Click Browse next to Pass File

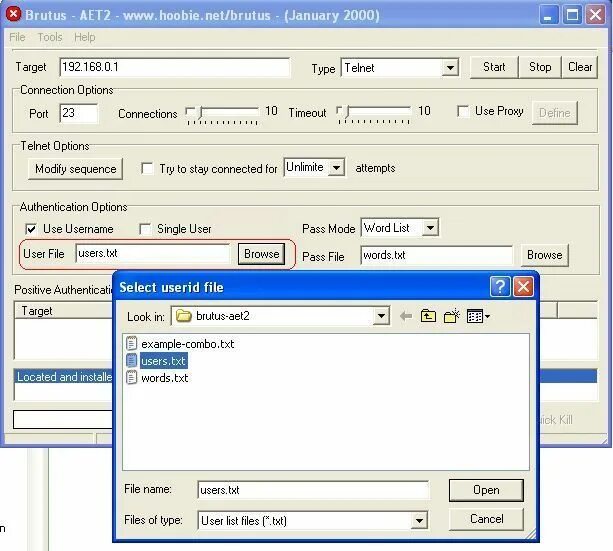pyautogui.click(x=544, y=255)
